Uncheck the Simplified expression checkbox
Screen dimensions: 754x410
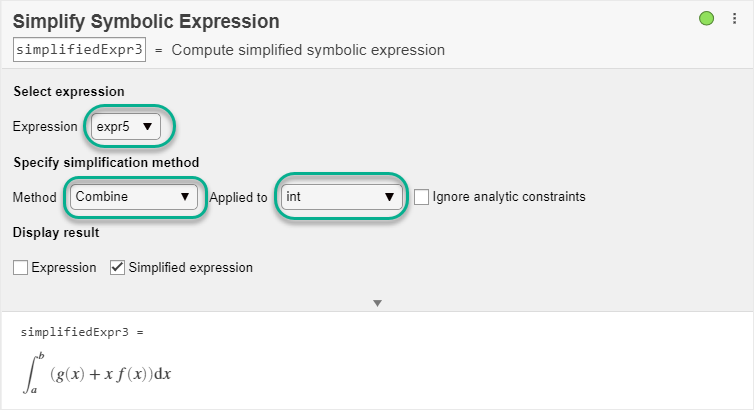(117, 268)
